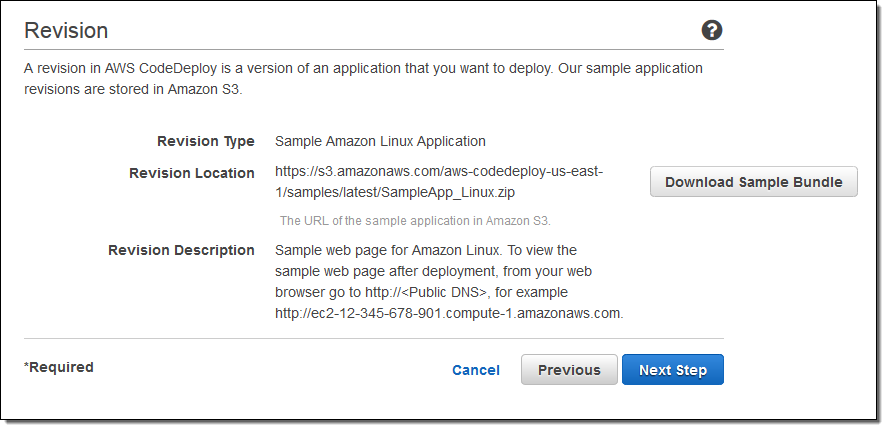The image size is (887, 430).
Task: Click the Revision section heading
Action: (x=66, y=30)
